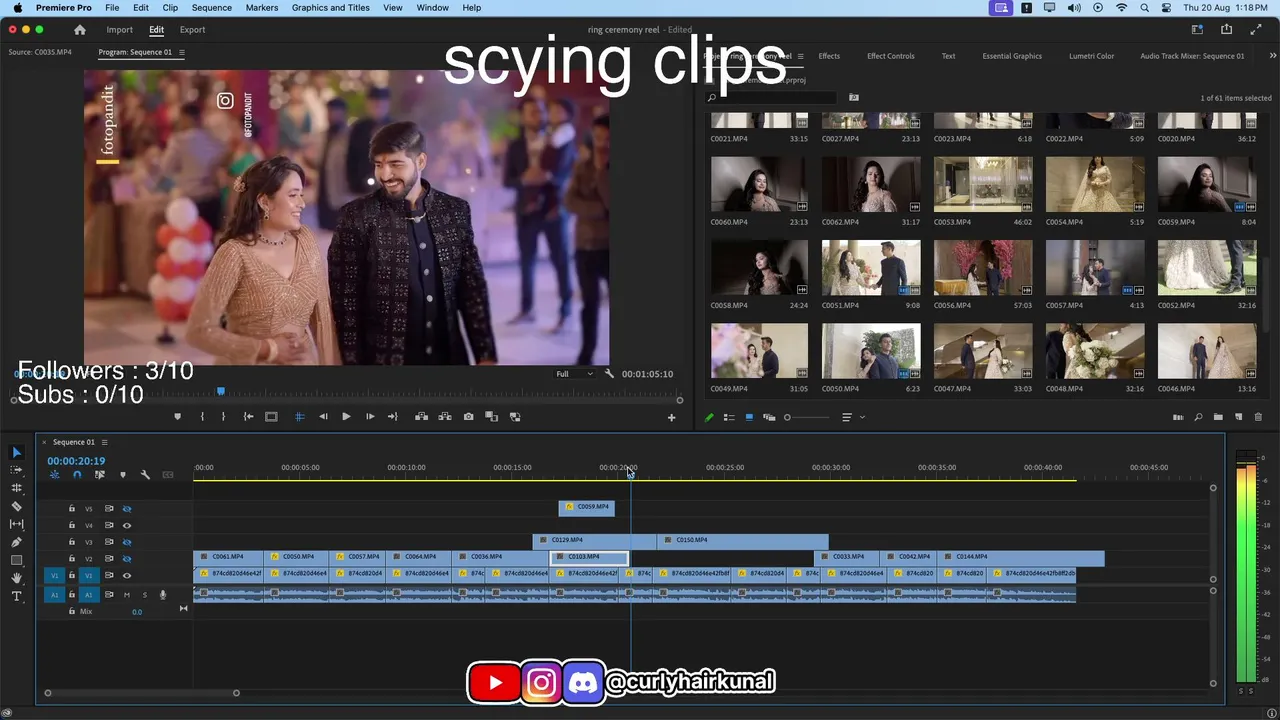Step forward one frame in Program monitor

(x=370, y=417)
